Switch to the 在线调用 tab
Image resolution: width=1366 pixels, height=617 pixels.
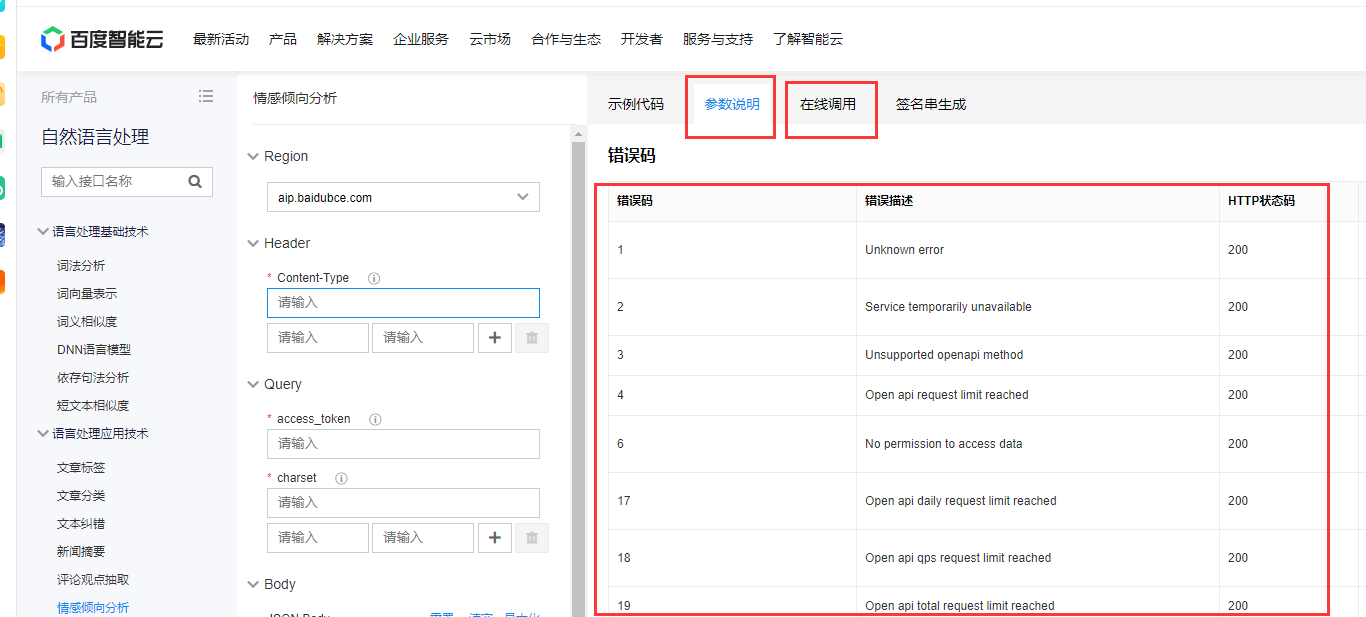tap(828, 104)
